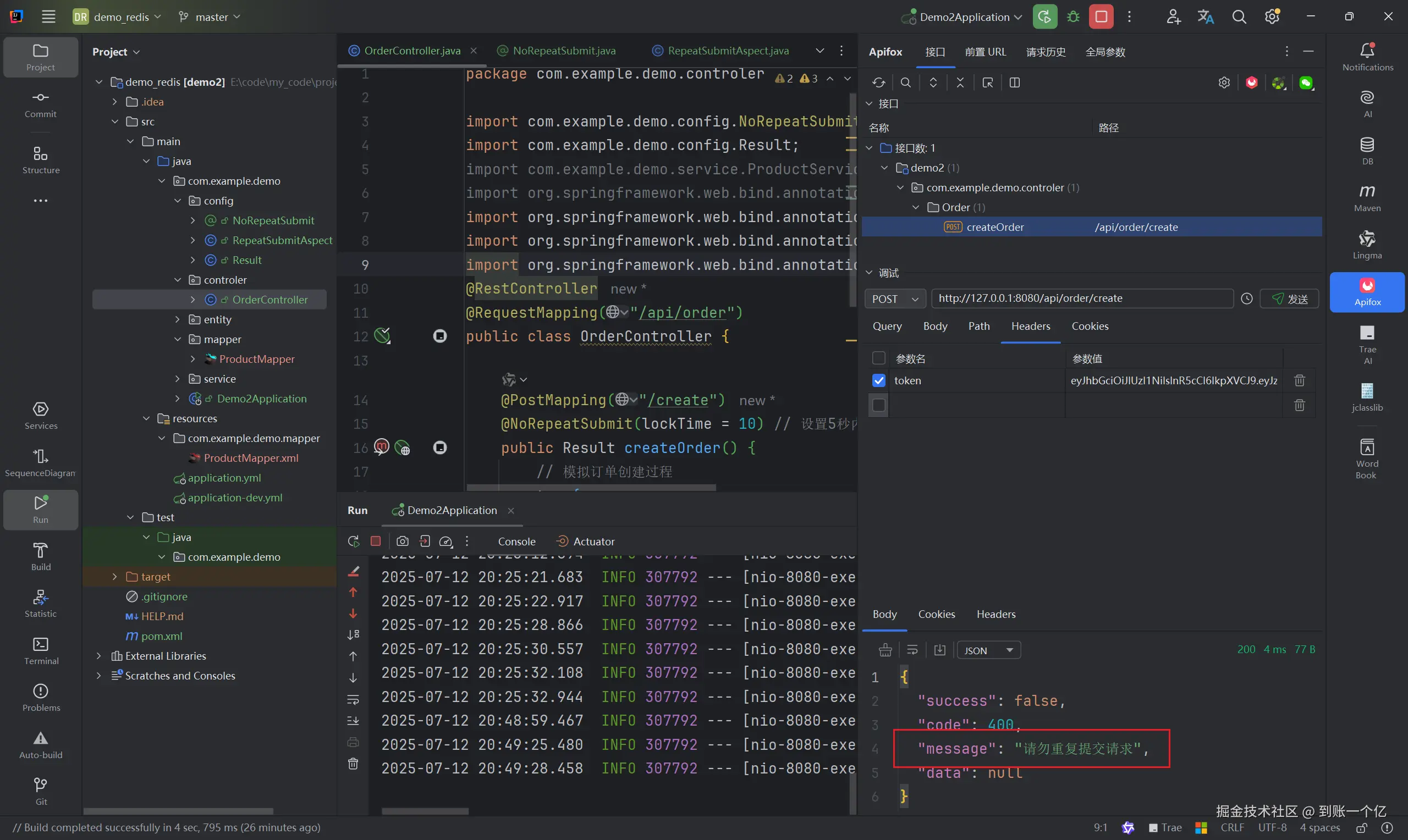Viewport: 1408px width, 840px height.
Task: Click the request URL input field
Action: [x=1081, y=299]
